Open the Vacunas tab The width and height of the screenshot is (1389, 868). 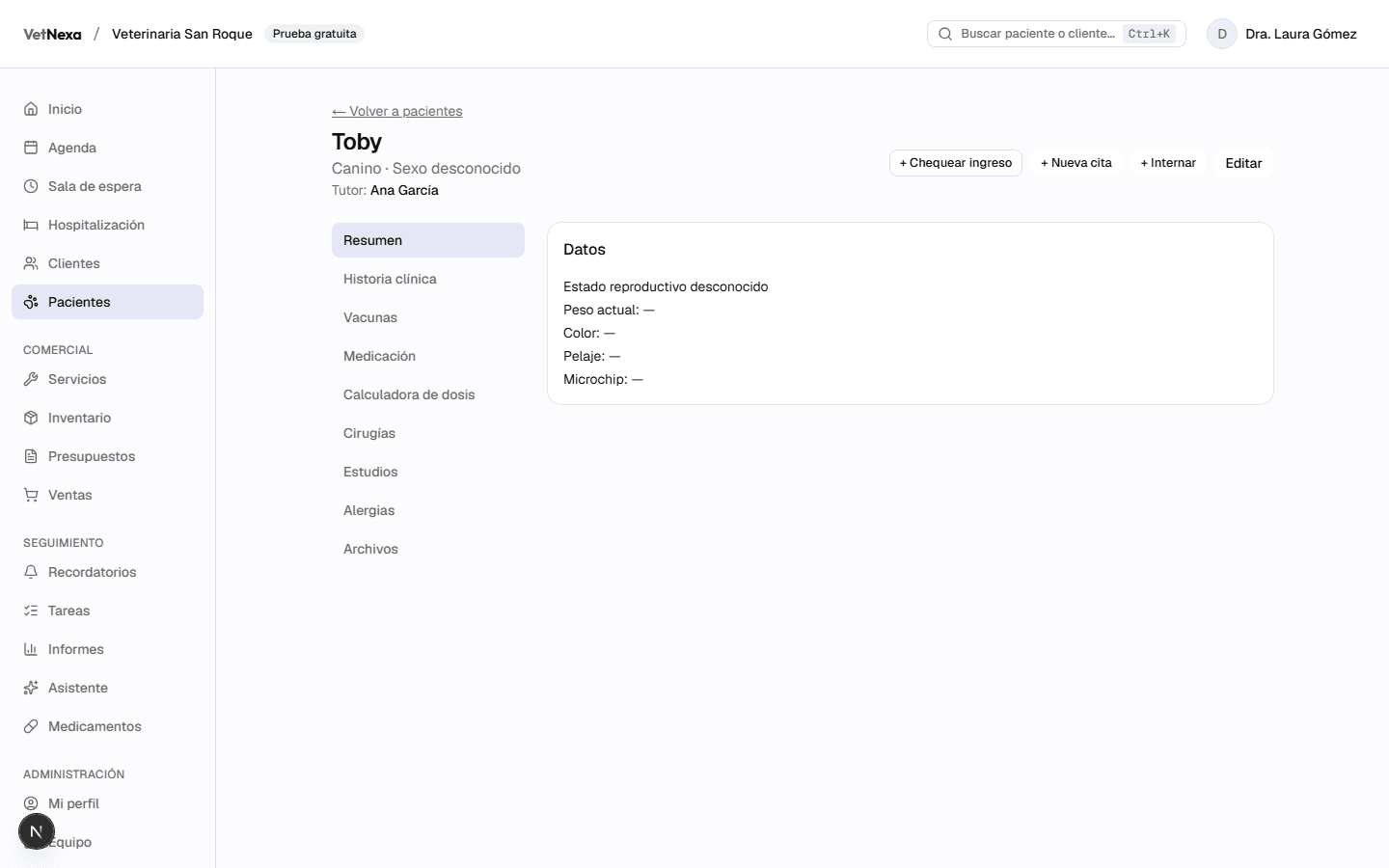click(x=428, y=317)
